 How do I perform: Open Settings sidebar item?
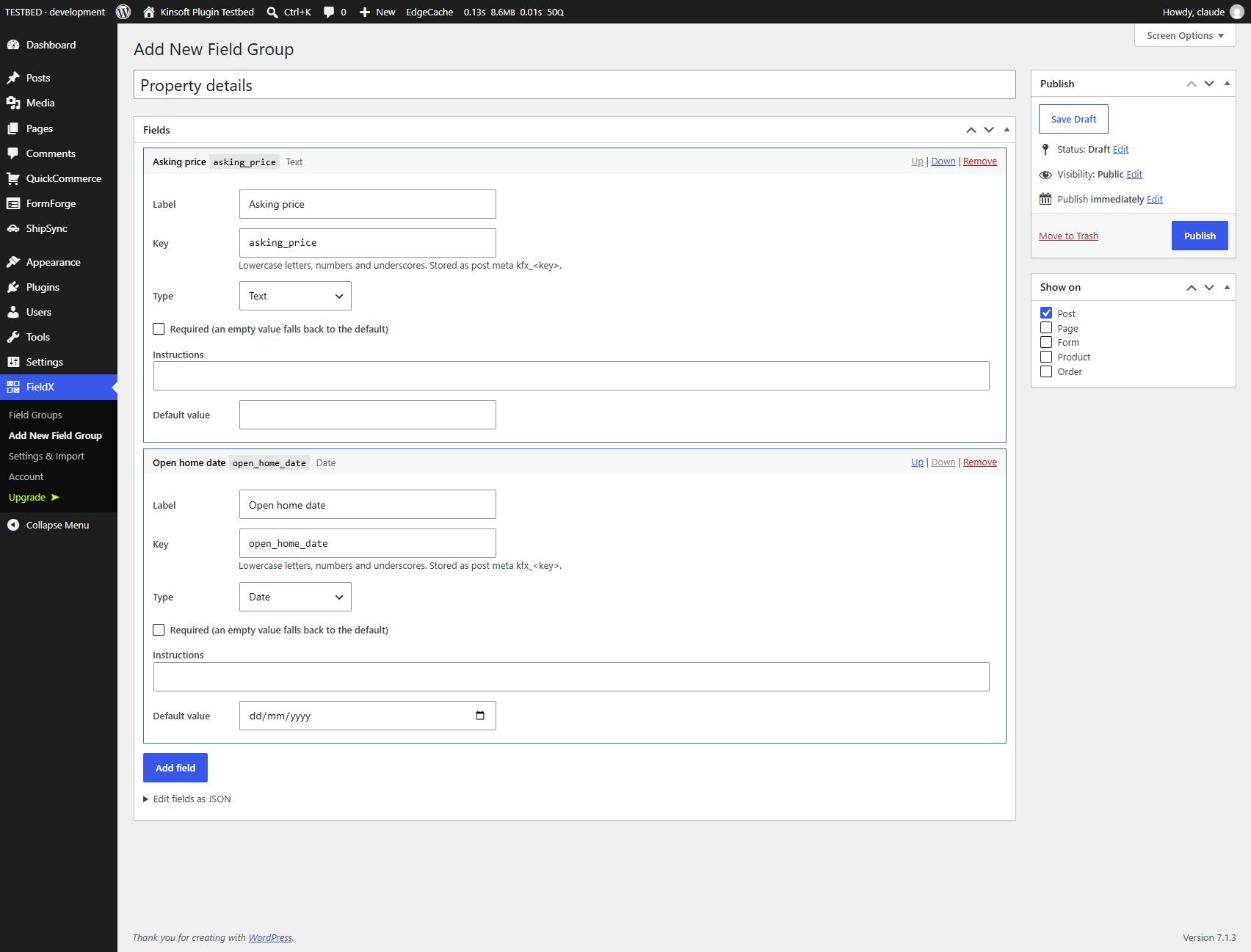click(x=58, y=362)
